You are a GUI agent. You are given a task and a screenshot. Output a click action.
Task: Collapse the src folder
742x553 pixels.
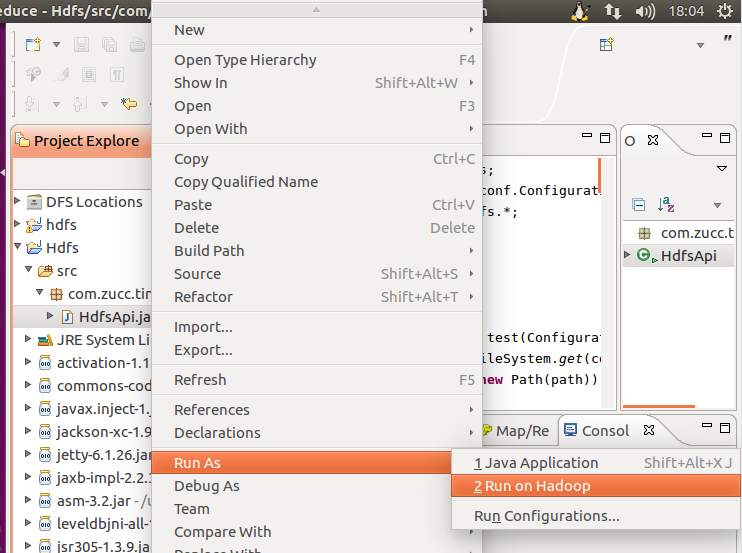28,269
